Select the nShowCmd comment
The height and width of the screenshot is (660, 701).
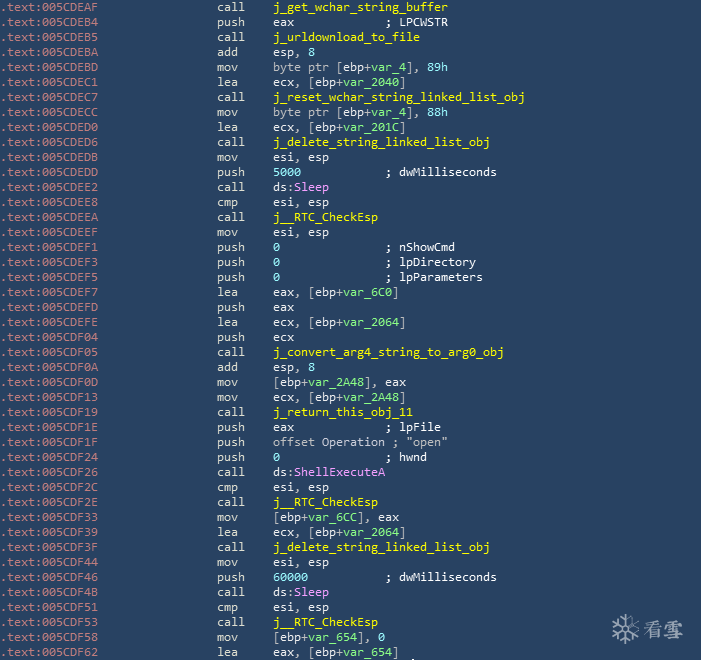click(x=427, y=247)
